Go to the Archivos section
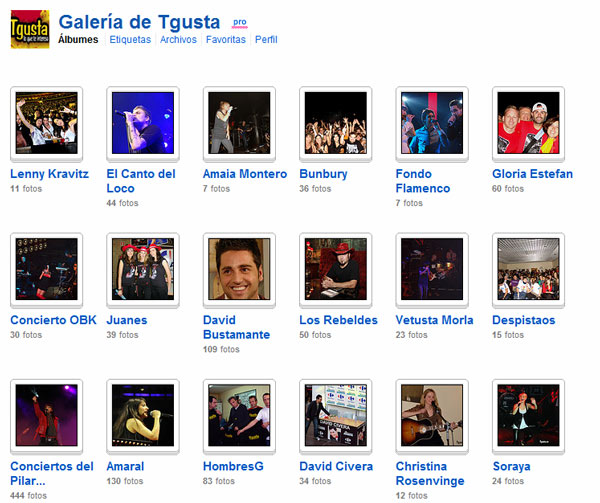600x503 pixels. [x=178, y=40]
